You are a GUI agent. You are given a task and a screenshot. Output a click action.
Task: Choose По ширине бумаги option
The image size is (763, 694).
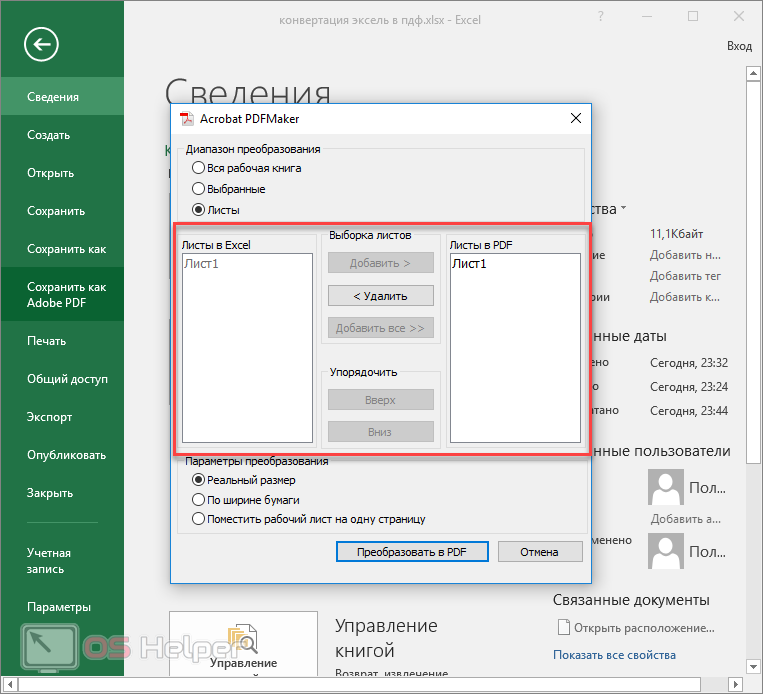pos(246,500)
